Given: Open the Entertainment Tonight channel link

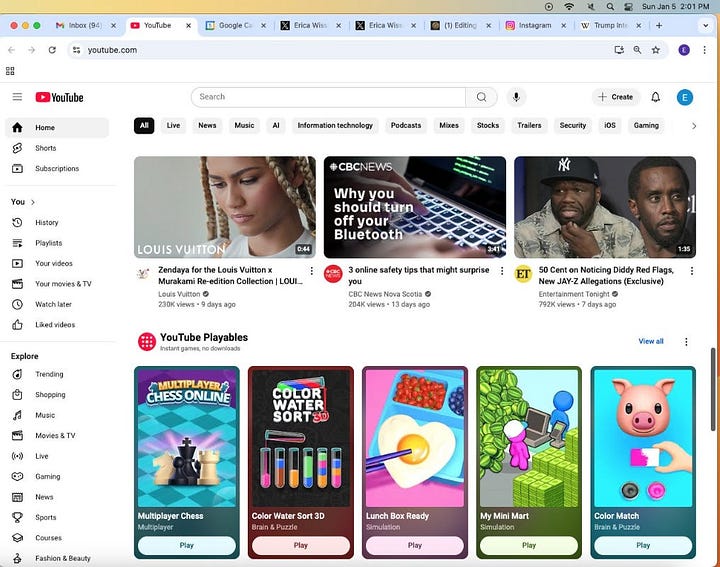Looking at the screenshot, I should [574, 294].
